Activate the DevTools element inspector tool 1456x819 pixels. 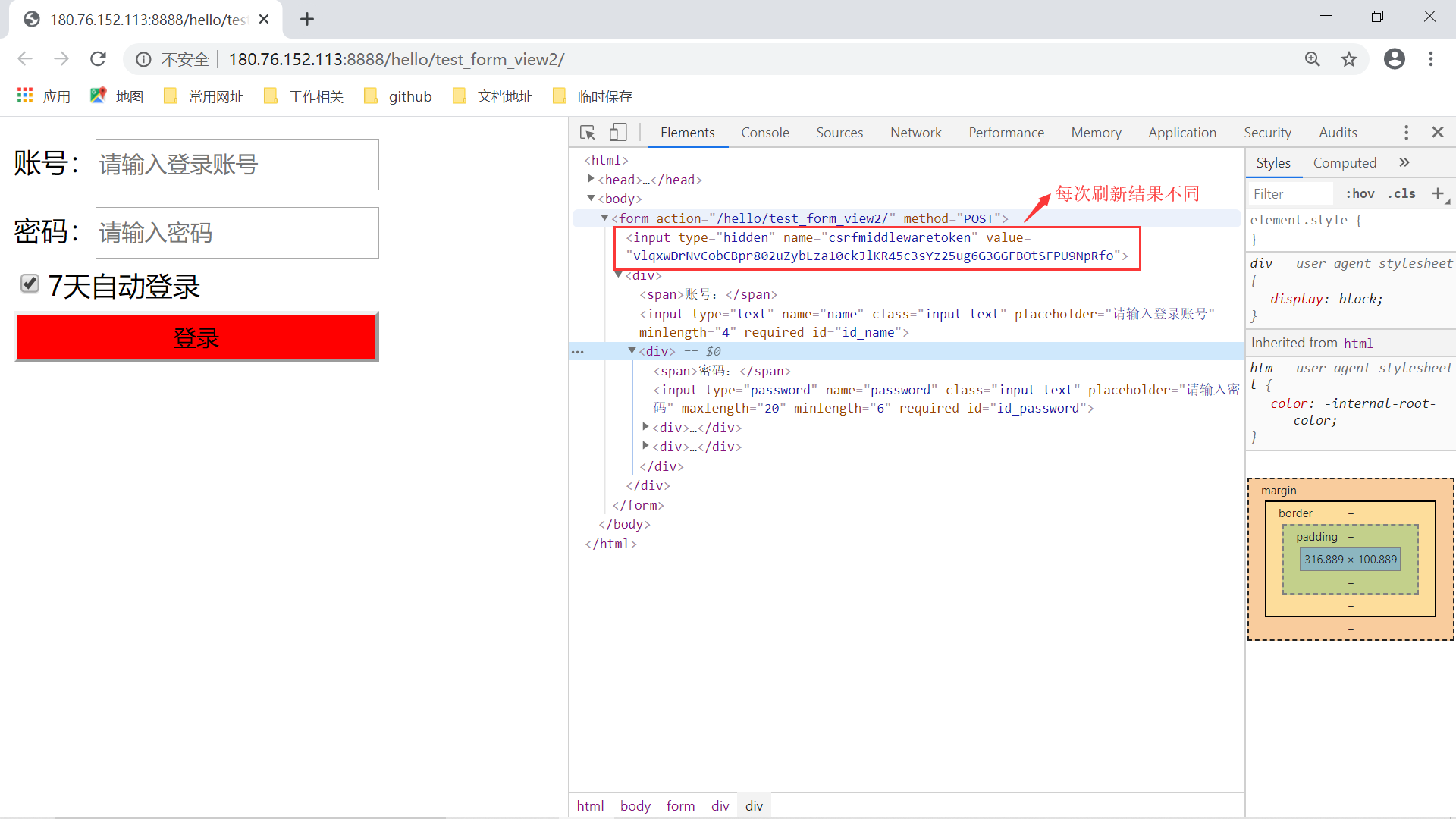pyautogui.click(x=588, y=133)
